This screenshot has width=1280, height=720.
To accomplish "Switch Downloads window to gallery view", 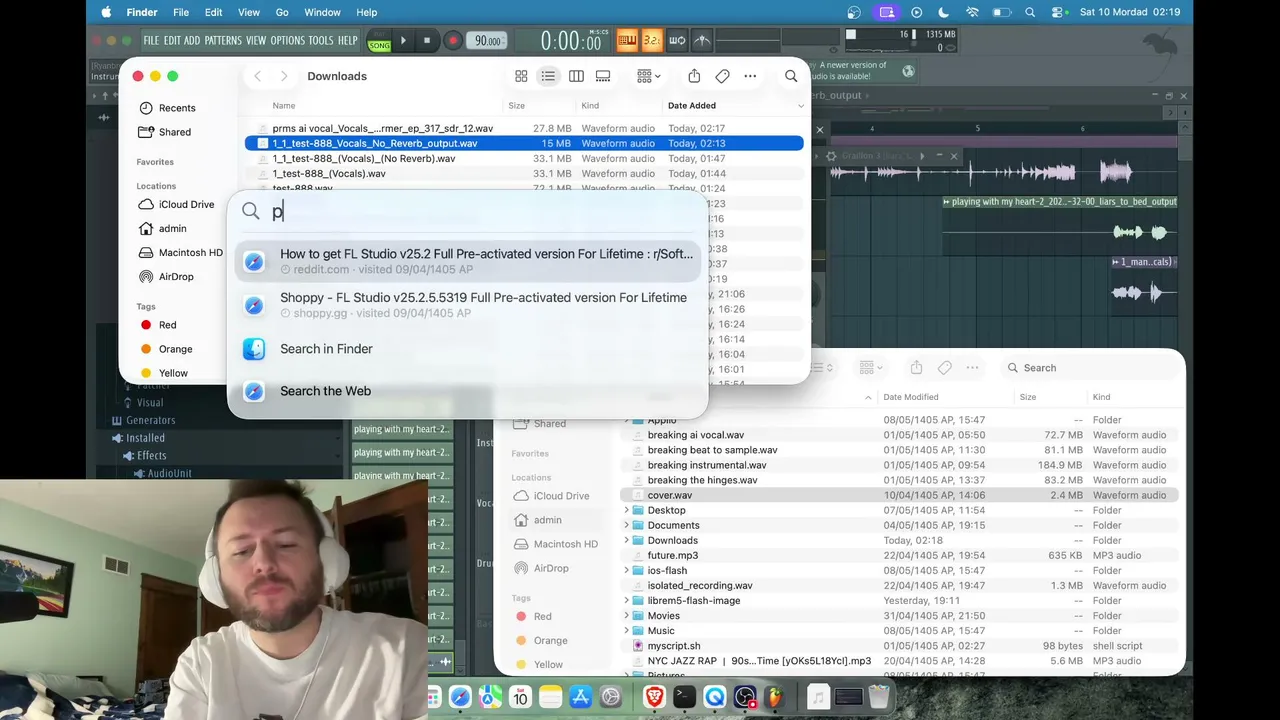I will pyautogui.click(x=603, y=76).
